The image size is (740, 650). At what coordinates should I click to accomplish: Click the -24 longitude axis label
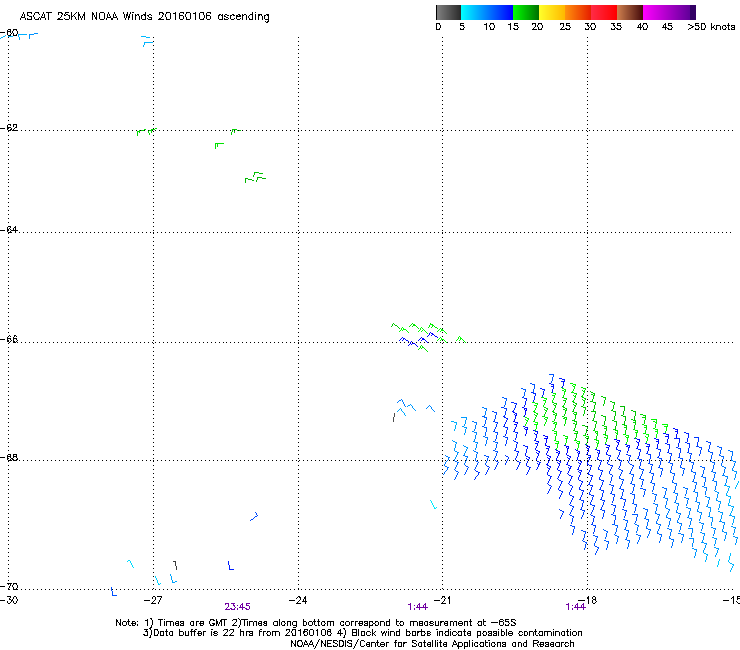coord(298,600)
